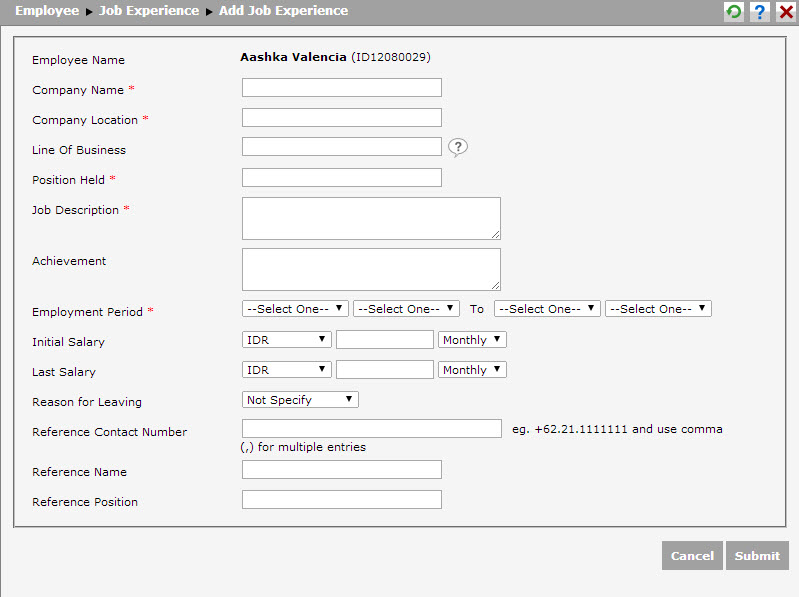This screenshot has width=799, height=597.
Task: Open the Employee breadcrumb link
Action: (47, 11)
